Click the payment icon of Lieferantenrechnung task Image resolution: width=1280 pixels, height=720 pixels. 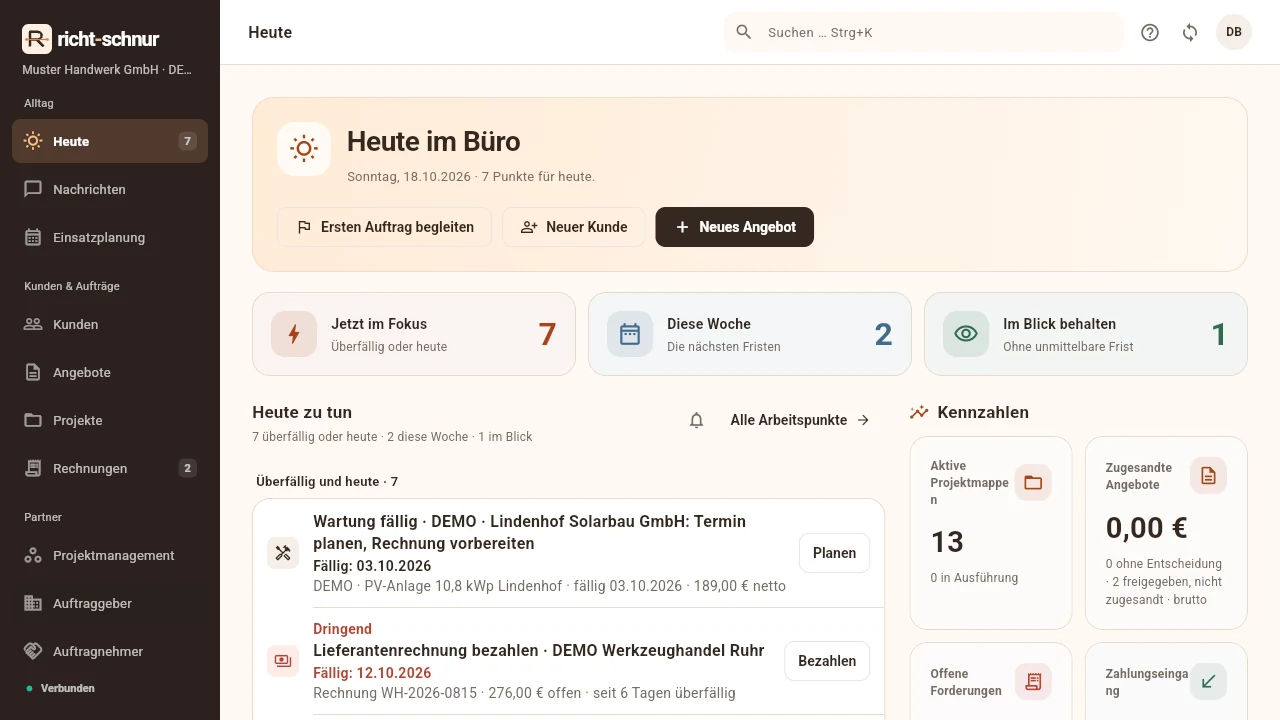283,661
